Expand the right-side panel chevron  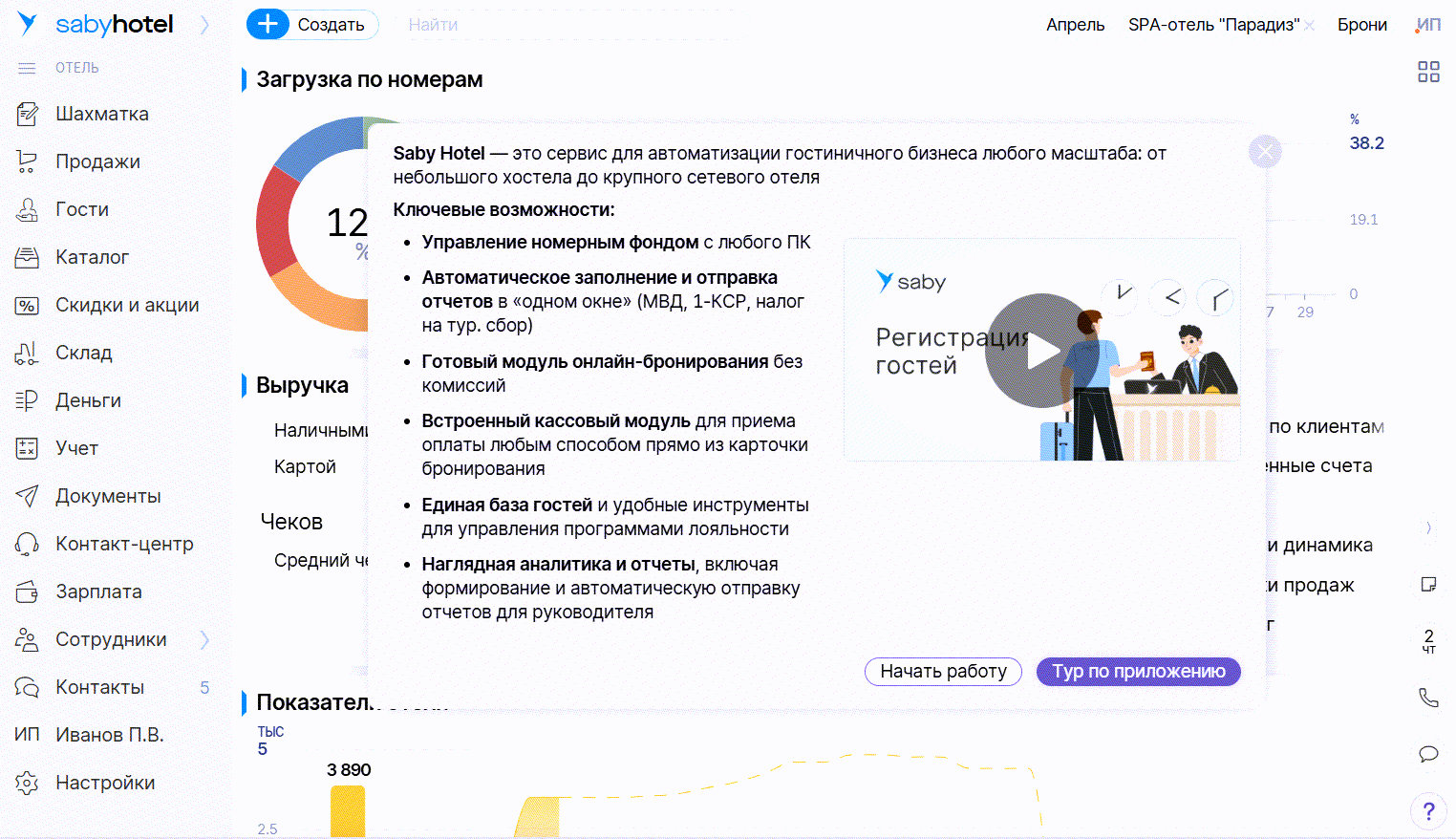(x=1428, y=527)
